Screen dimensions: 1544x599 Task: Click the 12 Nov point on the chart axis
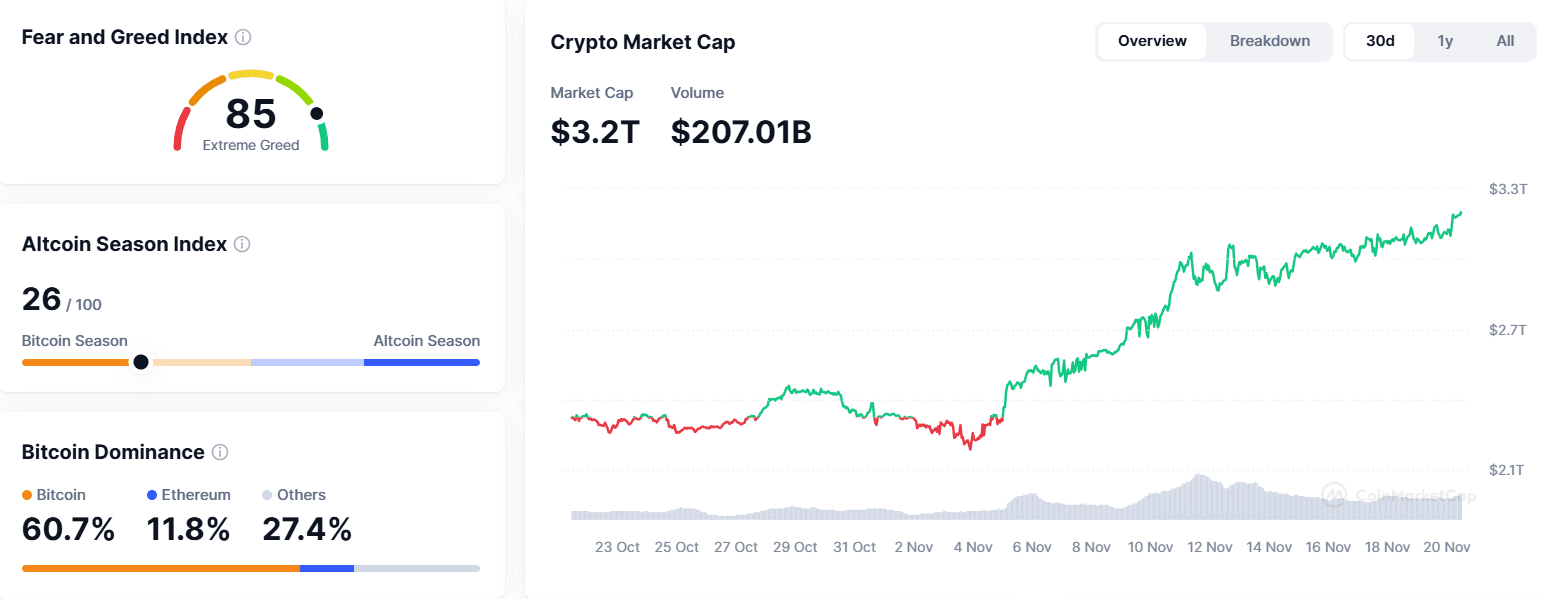coord(1209,547)
